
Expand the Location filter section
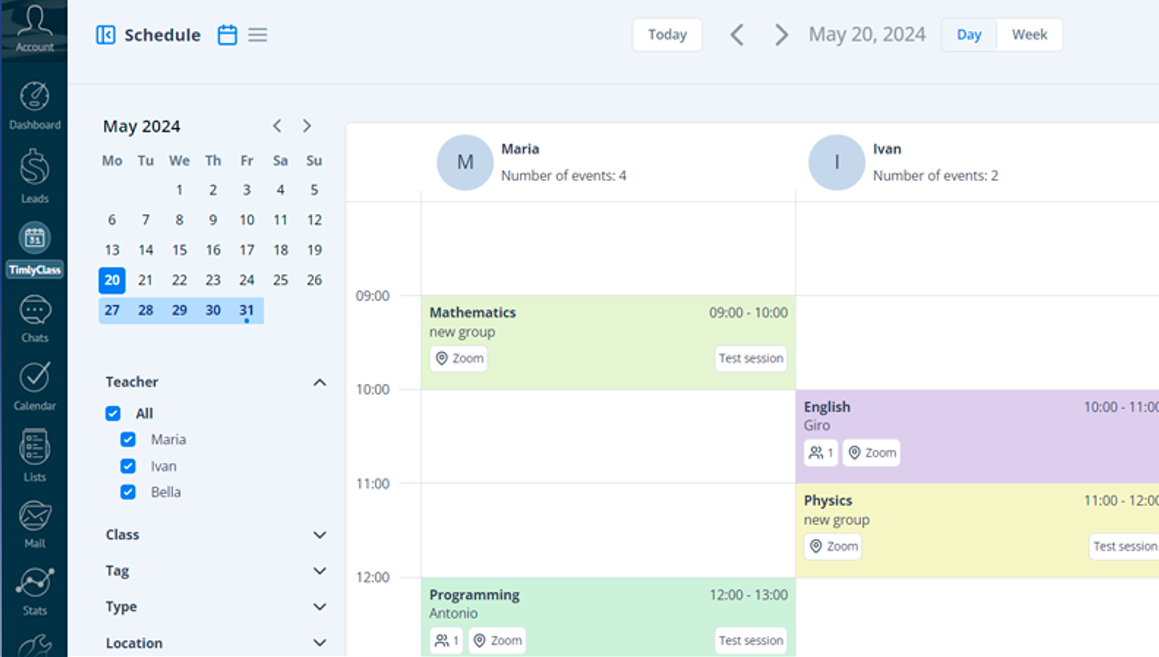click(319, 643)
